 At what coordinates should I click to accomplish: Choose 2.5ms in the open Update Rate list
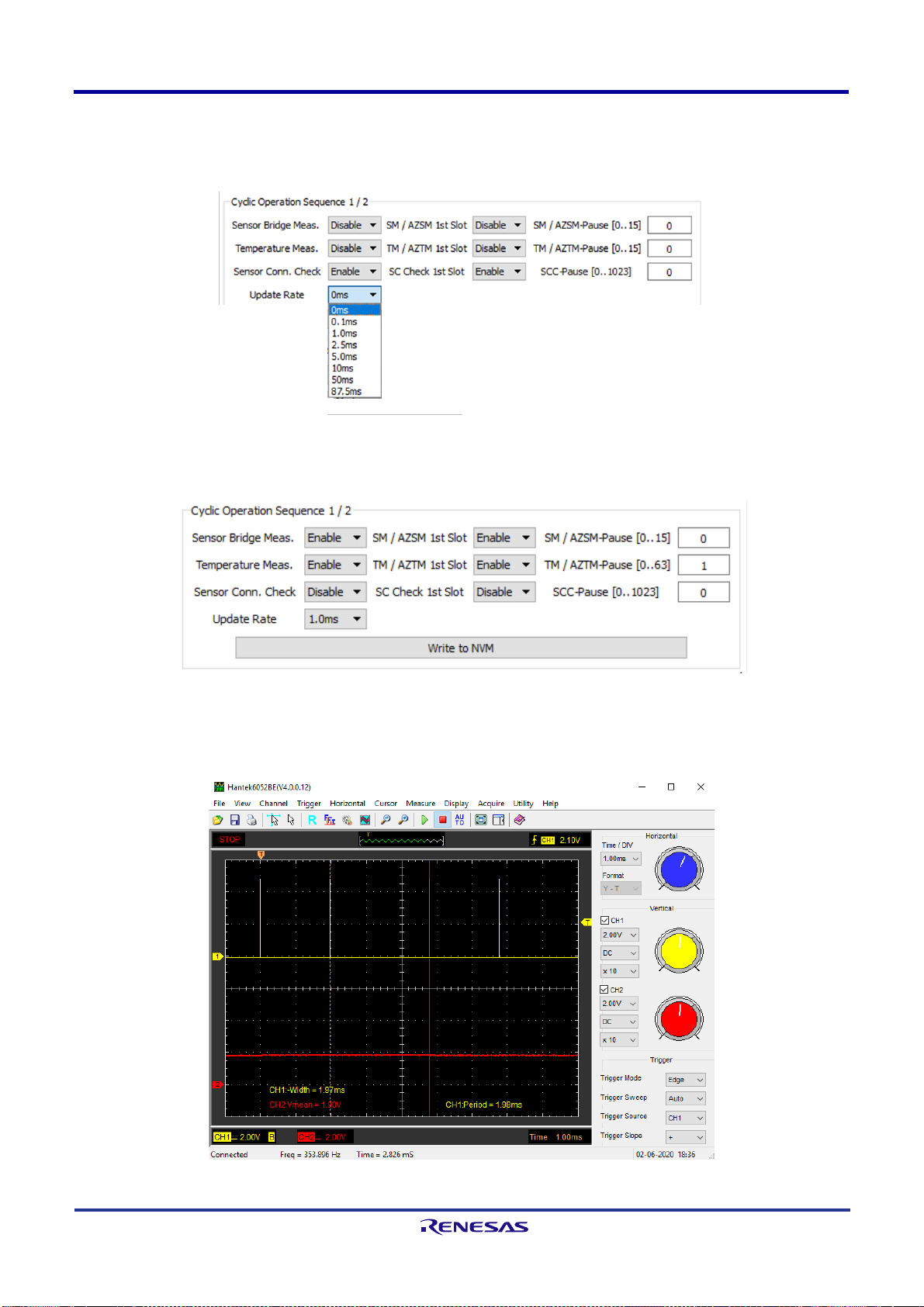(x=355, y=345)
